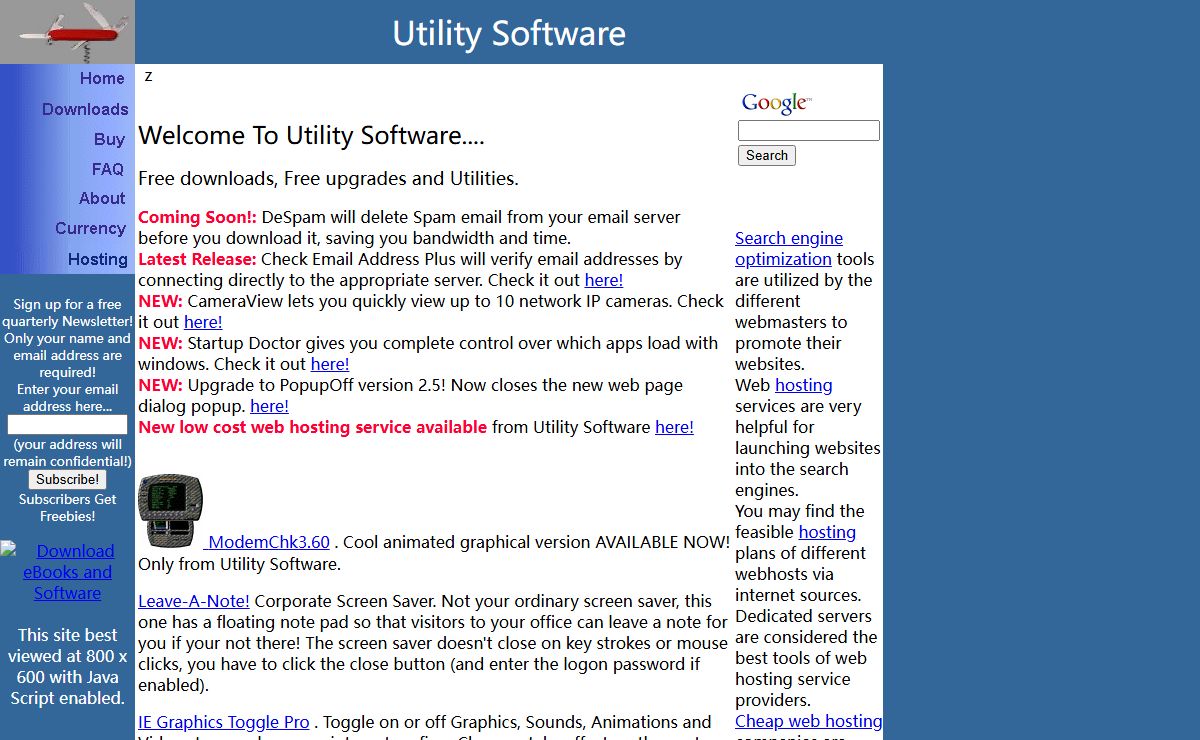Click the 'Coming Soon!:' red text

point(197,217)
